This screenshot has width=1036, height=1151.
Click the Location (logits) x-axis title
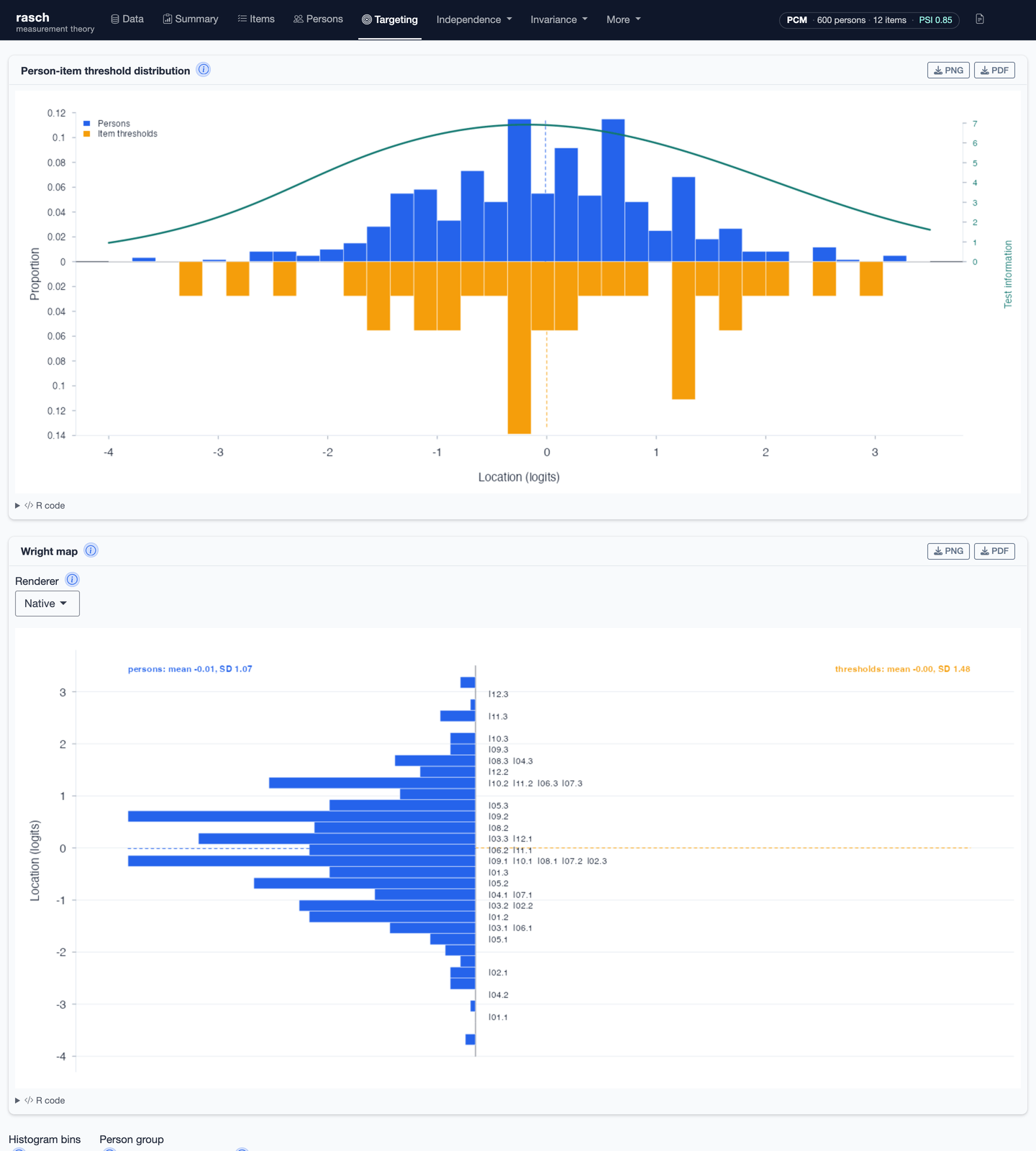pyautogui.click(x=519, y=477)
